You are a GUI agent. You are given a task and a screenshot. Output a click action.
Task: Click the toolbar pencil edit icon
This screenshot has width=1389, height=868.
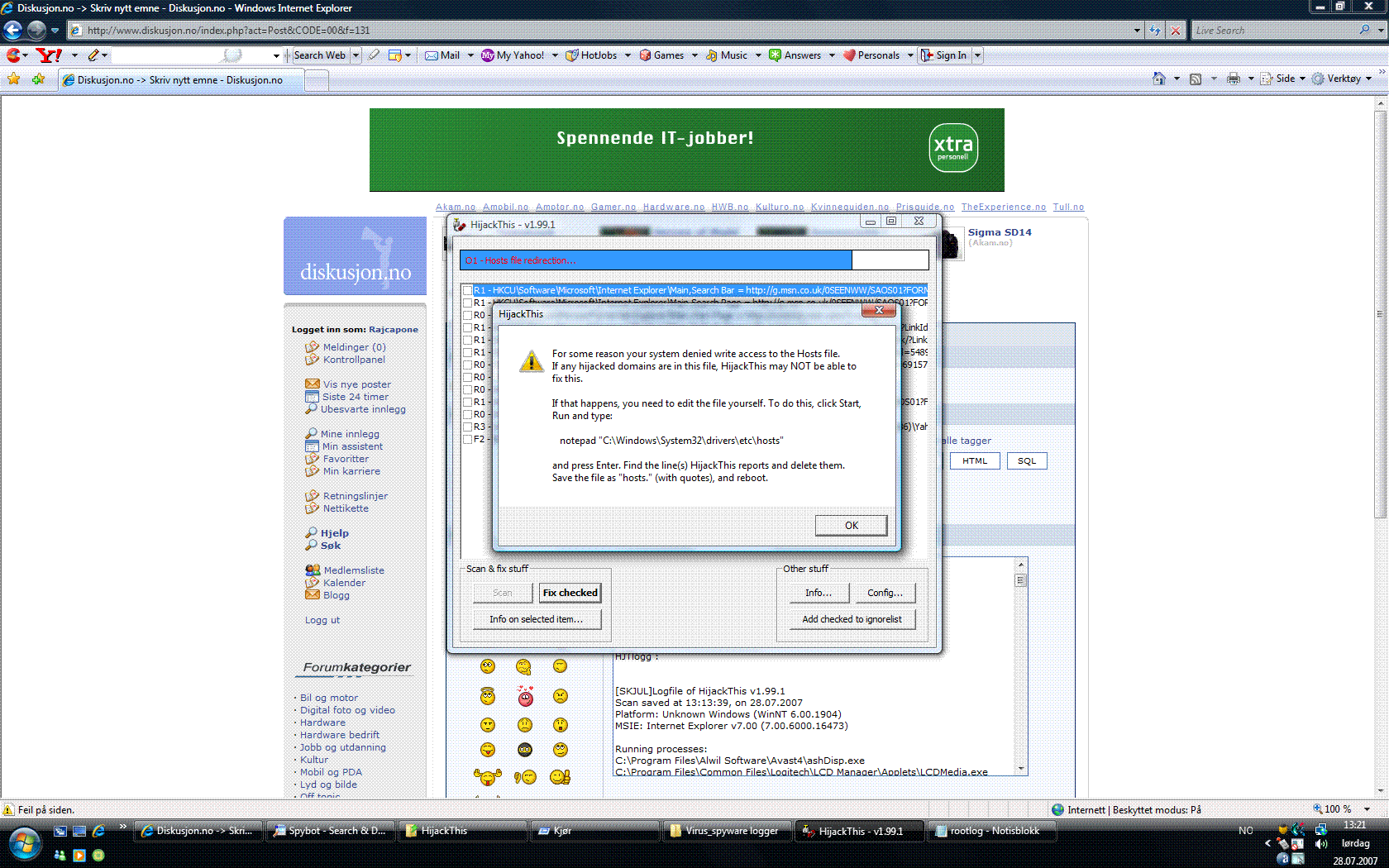pos(93,55)
